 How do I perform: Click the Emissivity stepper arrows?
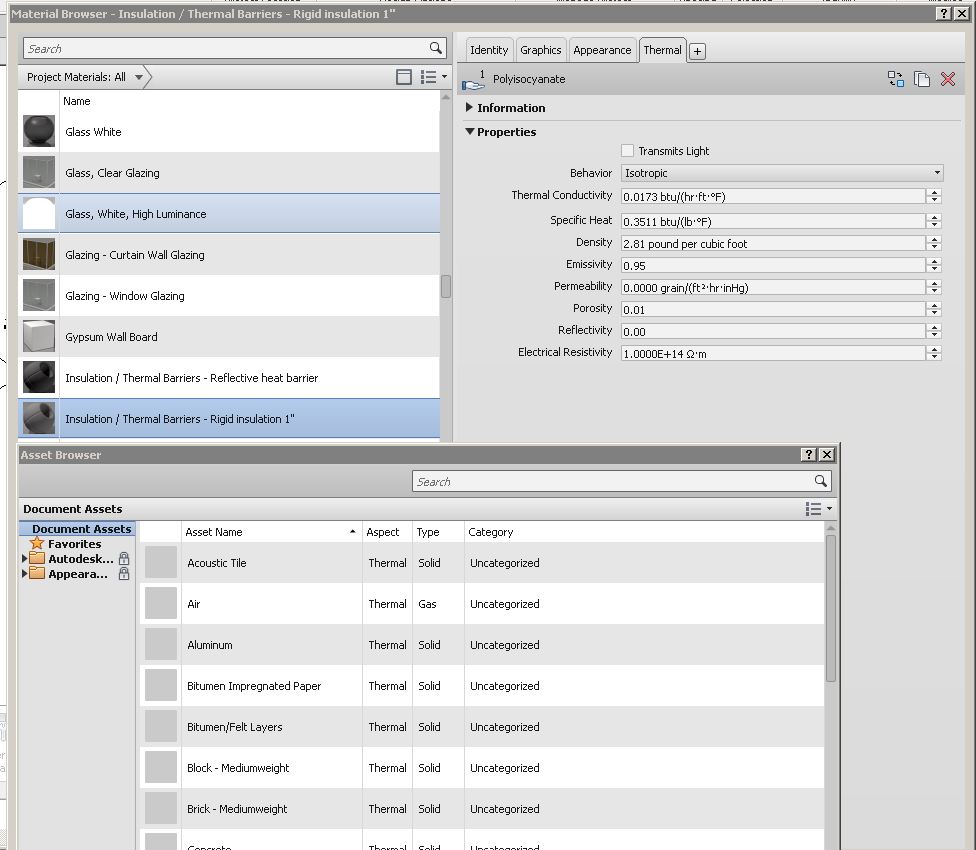point(934,265)
